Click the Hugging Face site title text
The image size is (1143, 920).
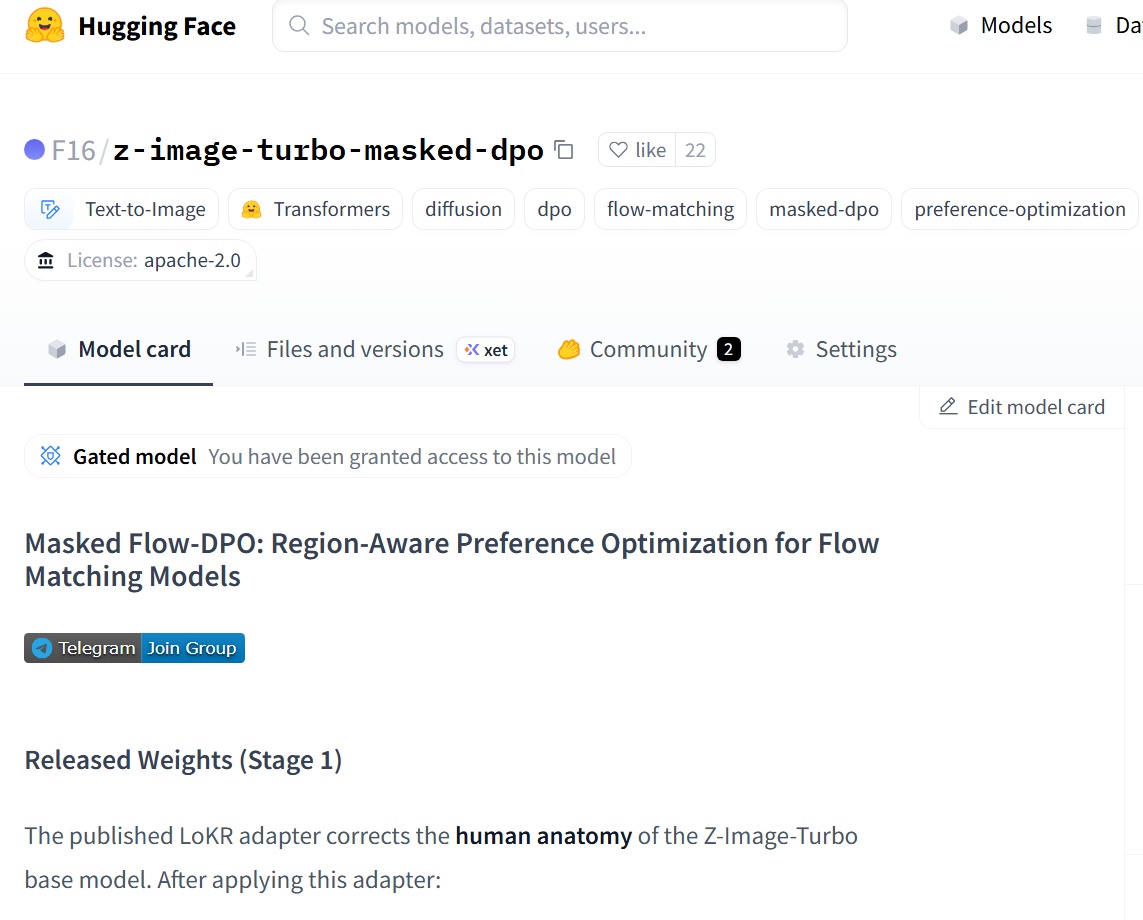(157, 26)
